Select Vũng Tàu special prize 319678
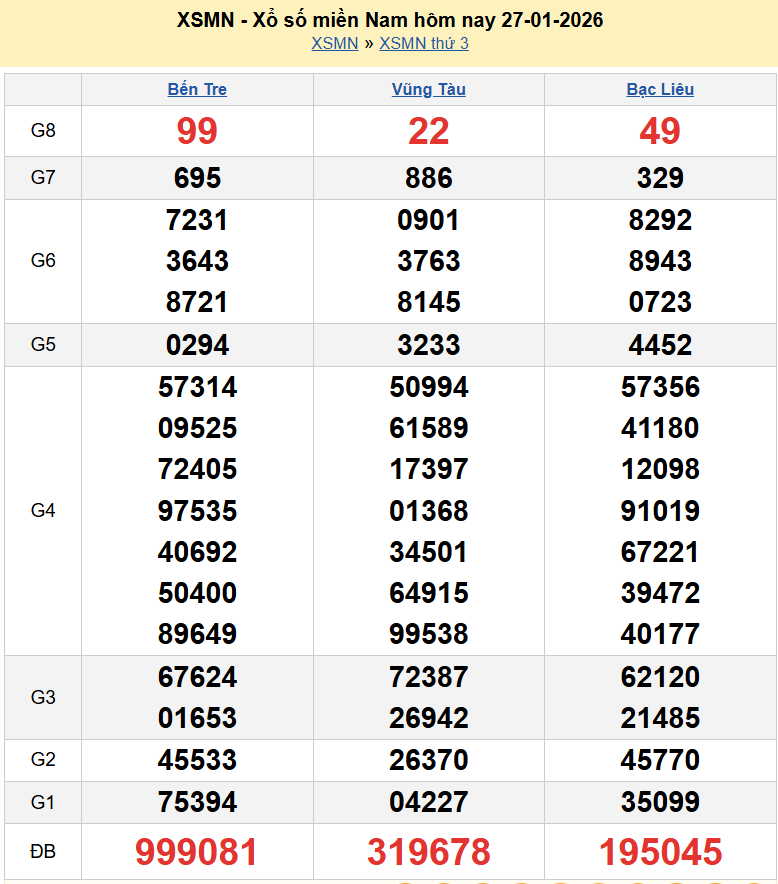 [x=428, y=852]
